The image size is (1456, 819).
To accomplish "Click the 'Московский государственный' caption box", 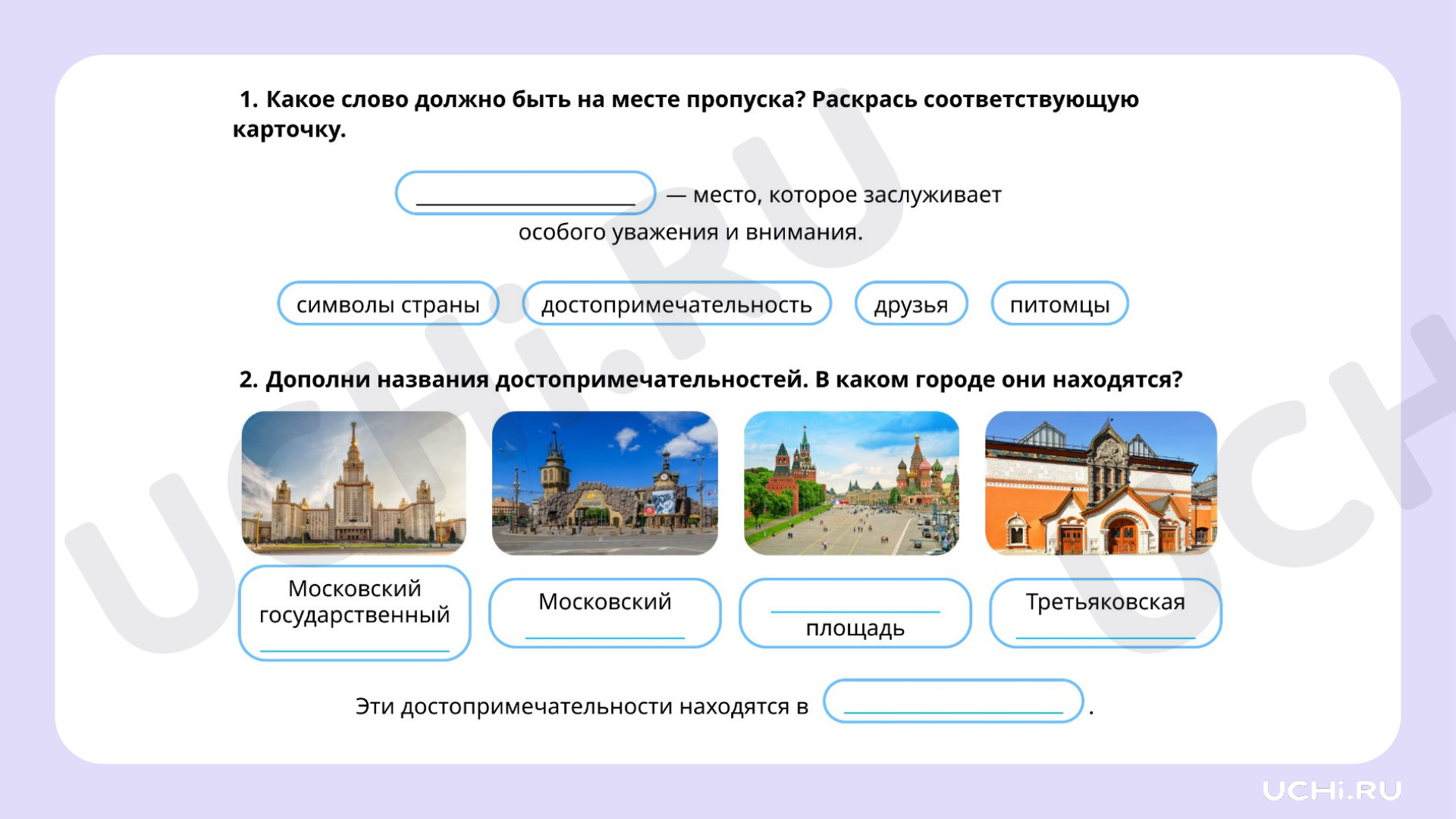I will (355, 613).
